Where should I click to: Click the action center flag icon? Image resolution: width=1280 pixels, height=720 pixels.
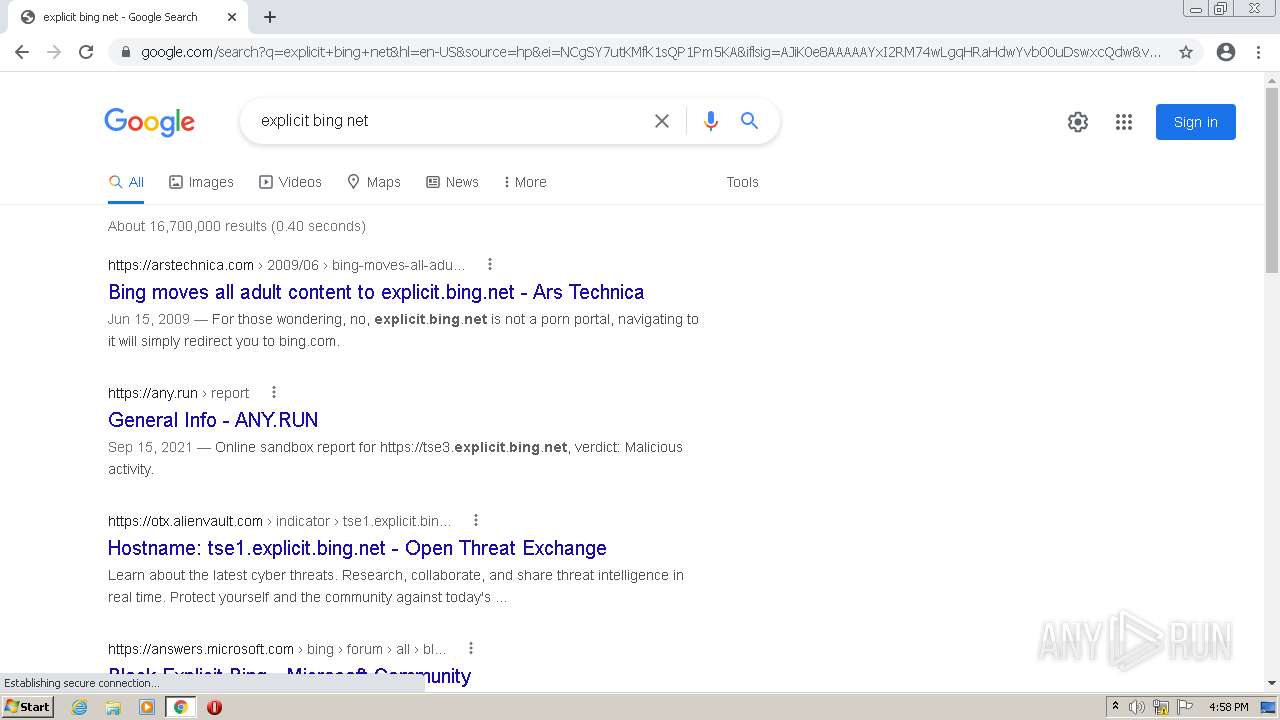click(x=1185, y=707)
